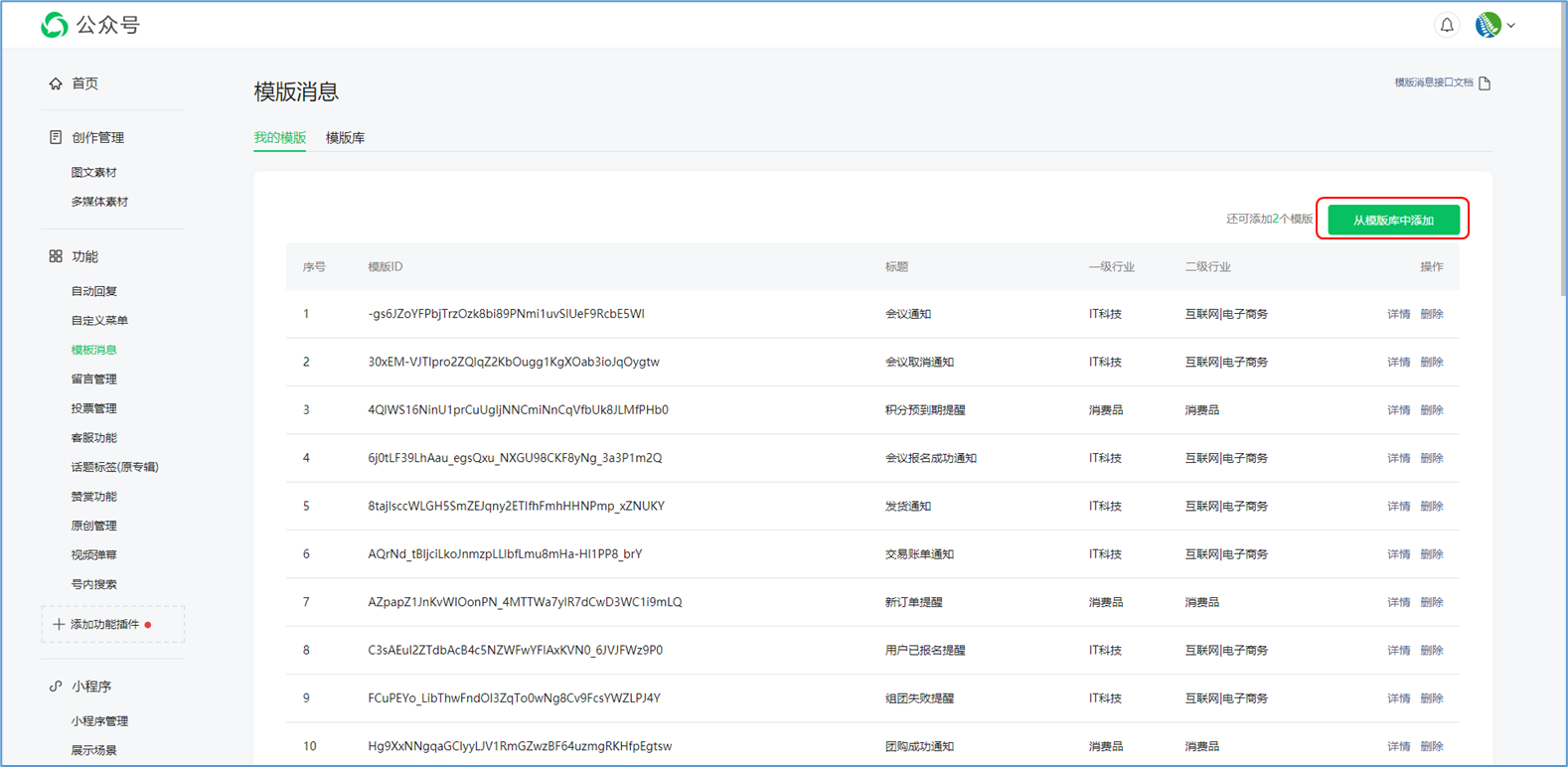The width and height of the screenshot is (1568, 767).
Task: Open the 模版消息接口文档 link
Action: 1433,83
